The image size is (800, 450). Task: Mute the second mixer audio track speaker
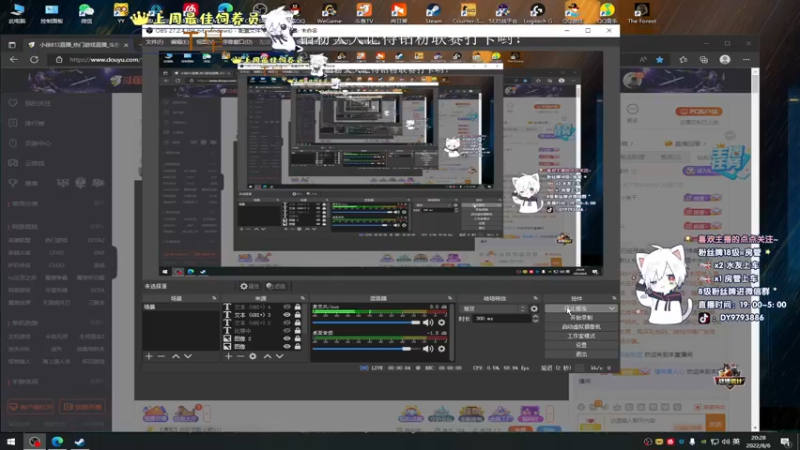[428, 349]
